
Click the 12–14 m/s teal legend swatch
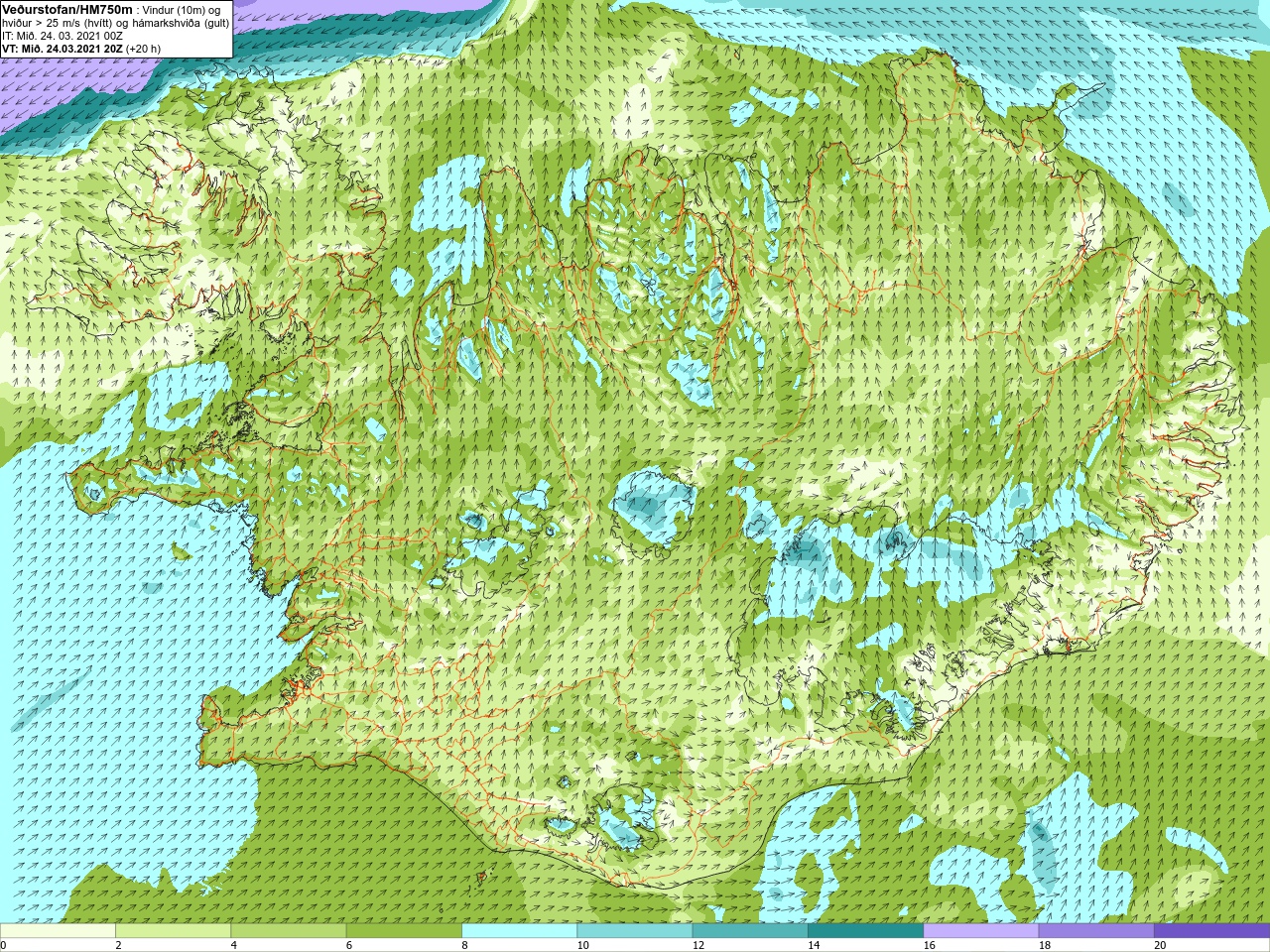[750, 931]
